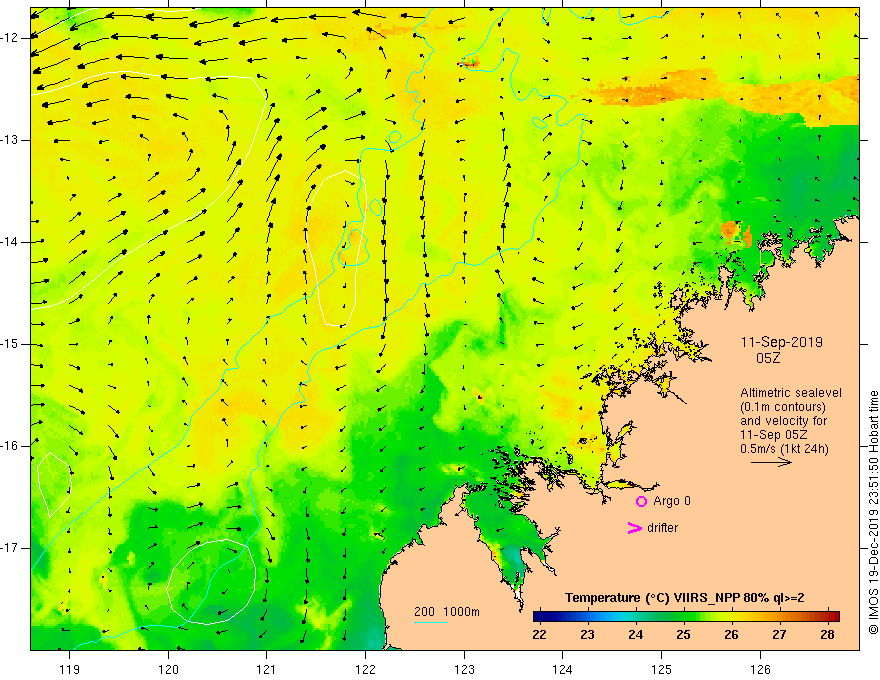Click the 22 value on the temperature scale
Image resolution: width=880 pixels, height=680 pixels.
click(539, 635)
